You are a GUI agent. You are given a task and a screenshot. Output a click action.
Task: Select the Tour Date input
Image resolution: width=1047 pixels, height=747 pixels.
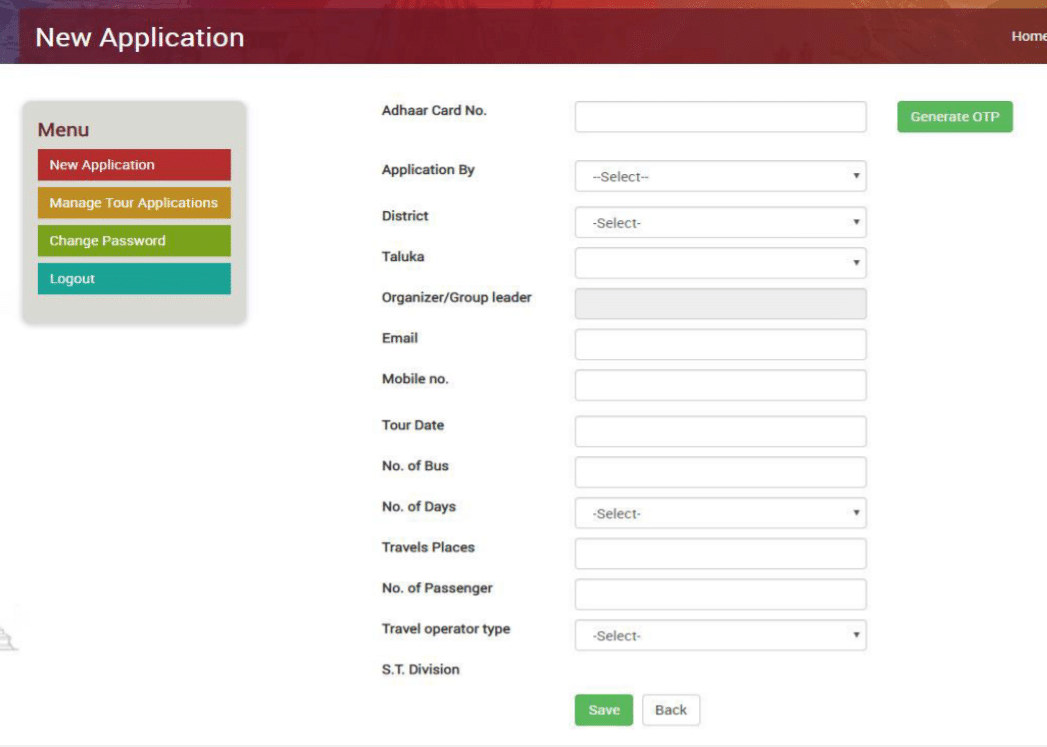coord(720,431)
